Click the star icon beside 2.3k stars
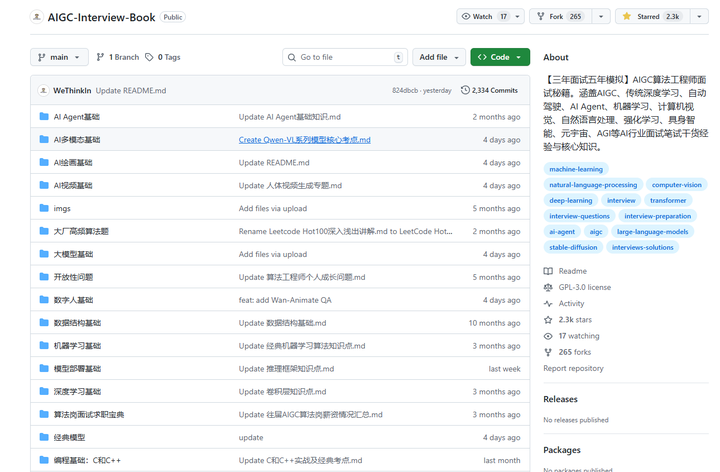720x472 pixels. [x=548, y=320]
